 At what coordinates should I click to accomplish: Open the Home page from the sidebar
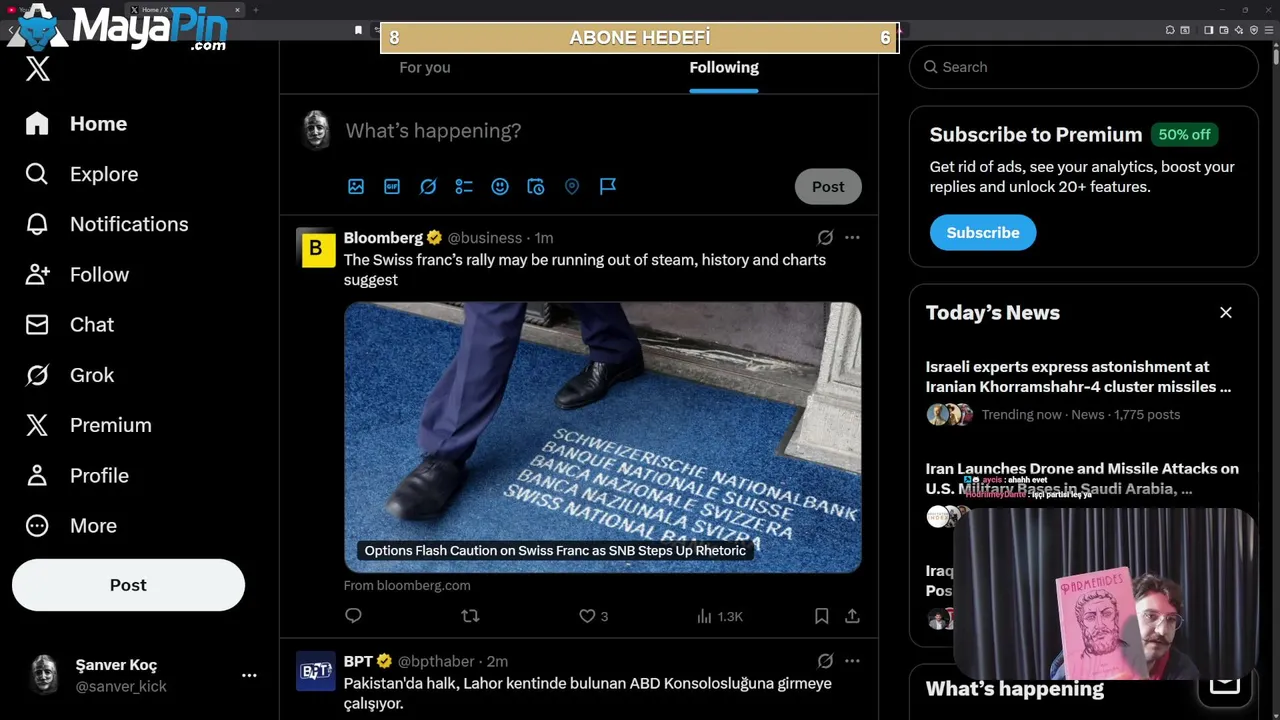pos(77,124)
